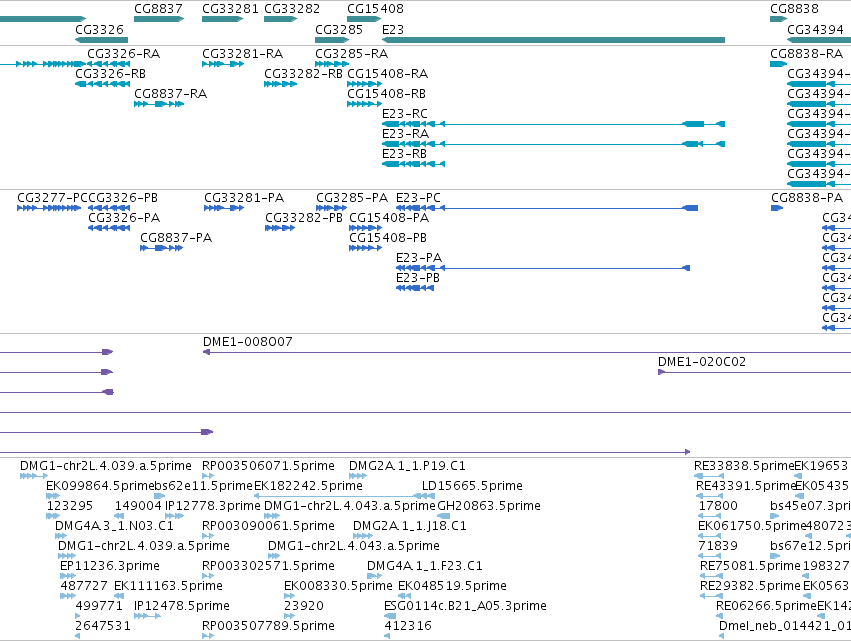Image resolution: width=851 pixels, height=641 pixels.
Task: Select the IP12778.3prime EST label
Action: pos(213,506)
